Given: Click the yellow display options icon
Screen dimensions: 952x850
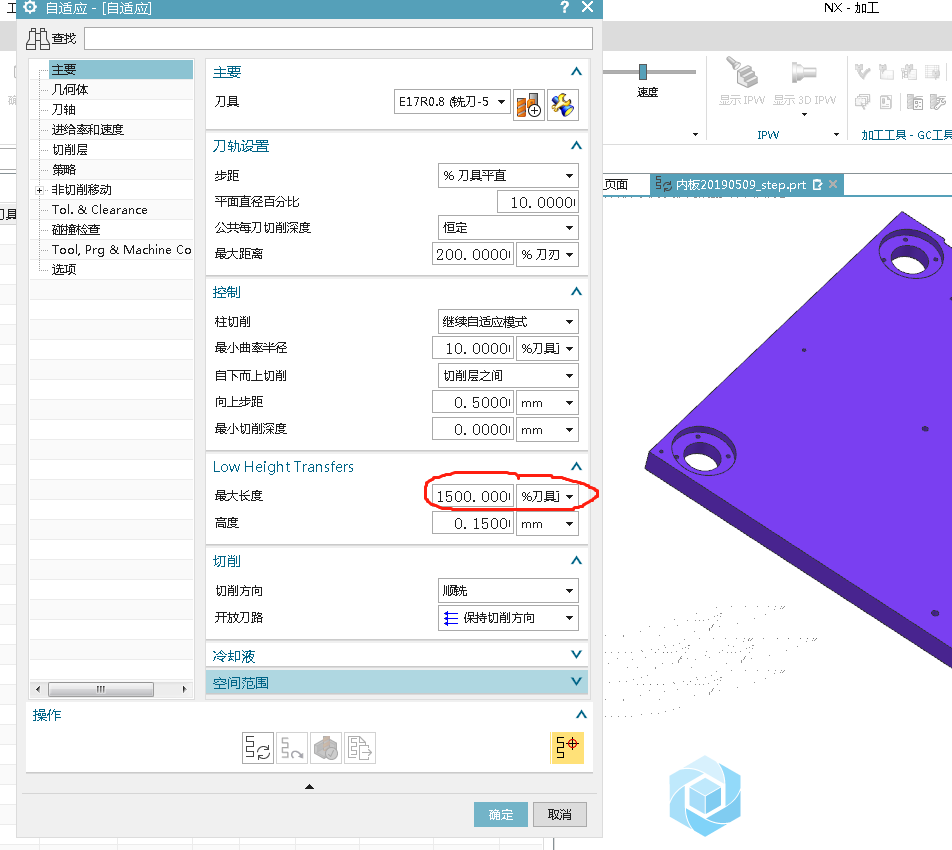Looking at the screenshot, I should (567, 747).
